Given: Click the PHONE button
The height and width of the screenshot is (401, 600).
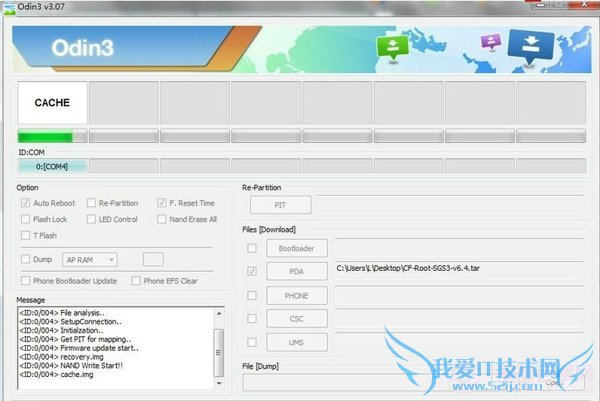Looking at the screenshot, I should click(297, 295).
